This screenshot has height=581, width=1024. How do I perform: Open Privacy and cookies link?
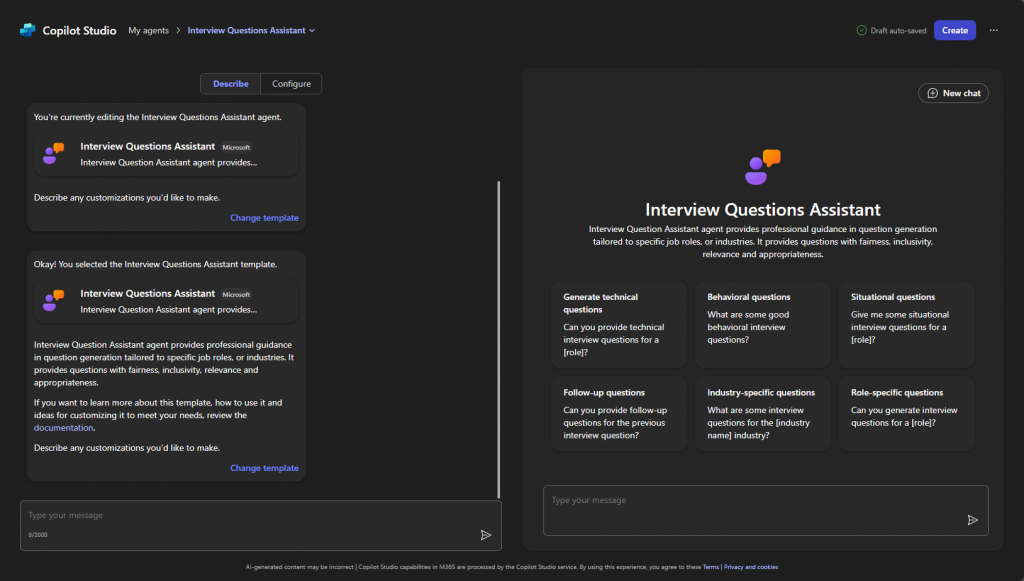[750, 567]
